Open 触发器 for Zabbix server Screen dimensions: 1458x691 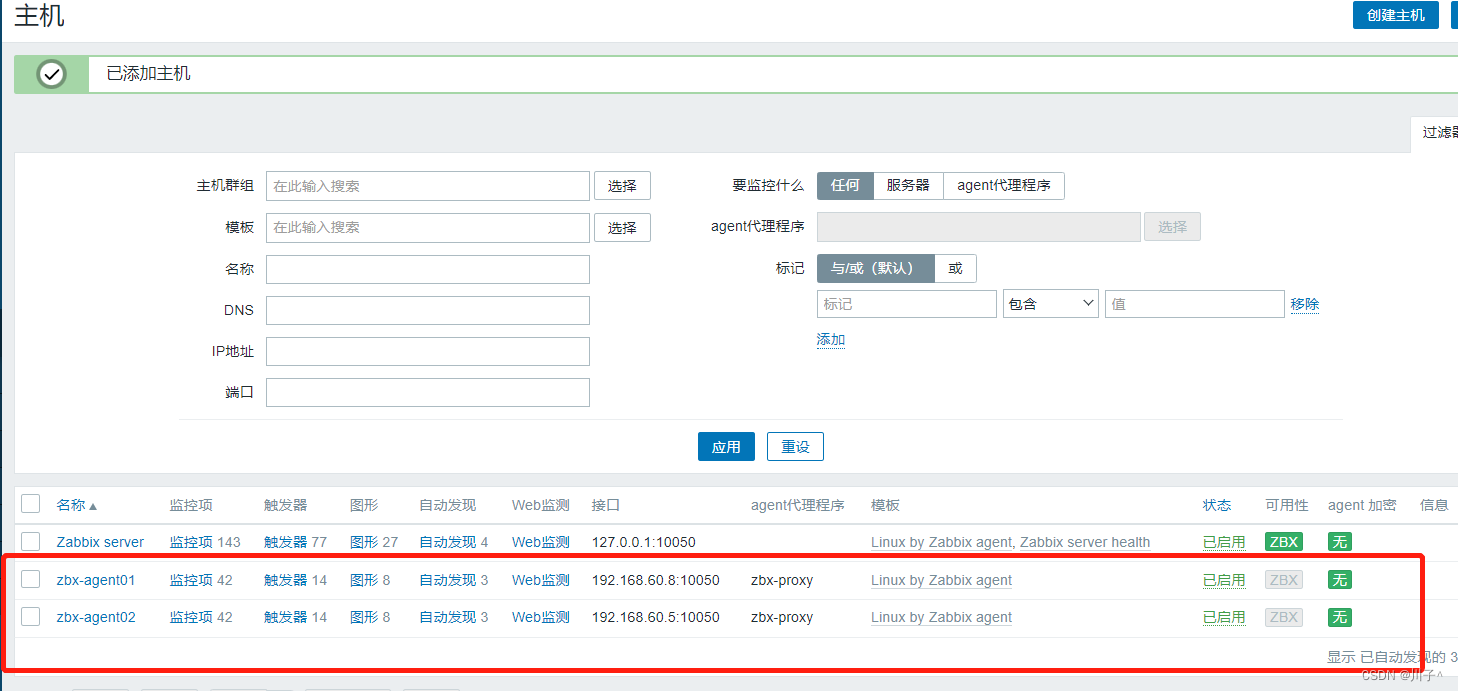[x=285, y=542]
